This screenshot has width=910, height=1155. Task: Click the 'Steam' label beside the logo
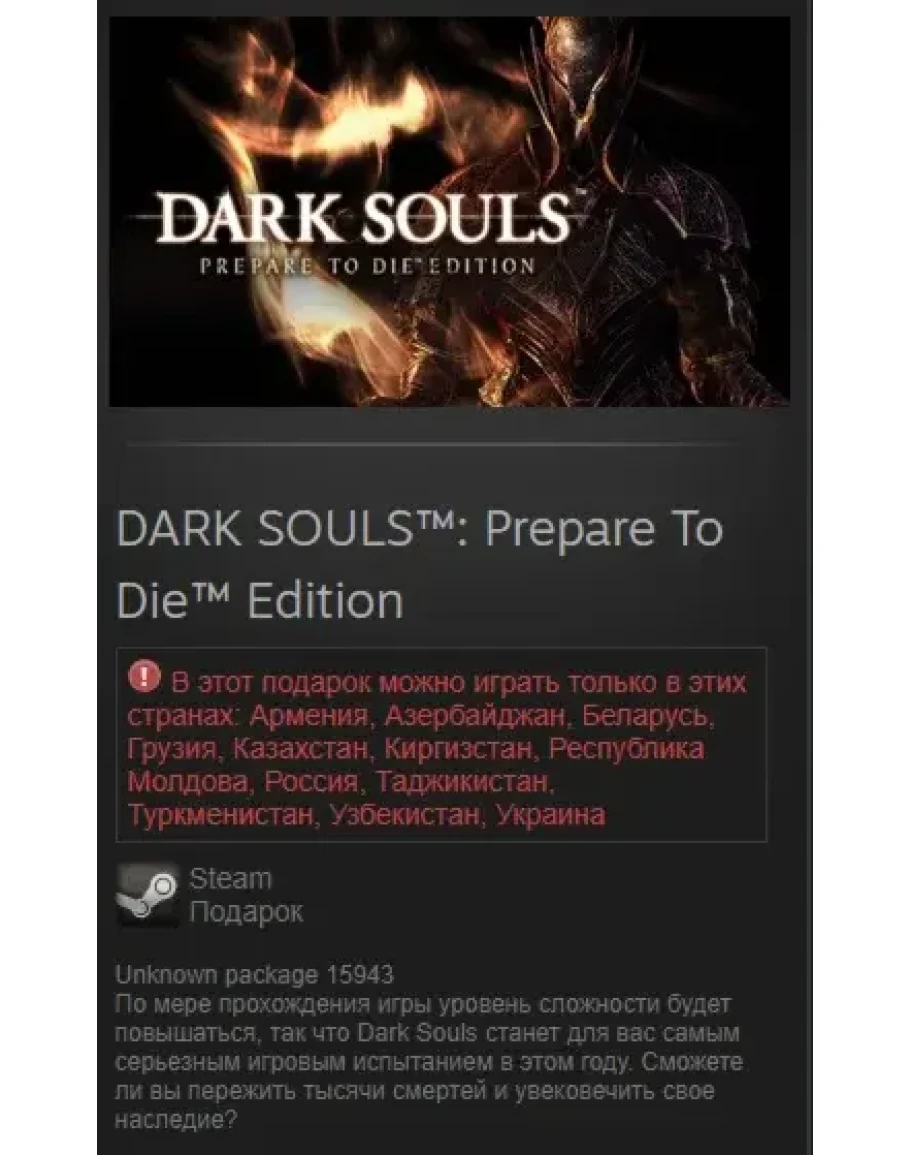click(x=231, y=879)
